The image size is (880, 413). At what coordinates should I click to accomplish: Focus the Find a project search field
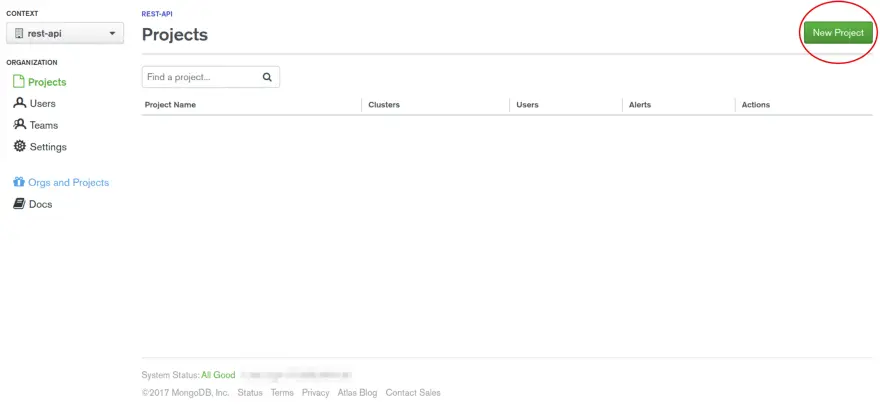(210, 77)
